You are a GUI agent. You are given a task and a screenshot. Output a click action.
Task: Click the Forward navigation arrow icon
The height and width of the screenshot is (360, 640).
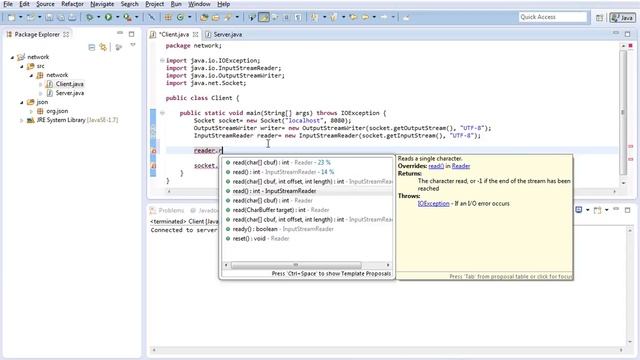(x=384, y=18)
